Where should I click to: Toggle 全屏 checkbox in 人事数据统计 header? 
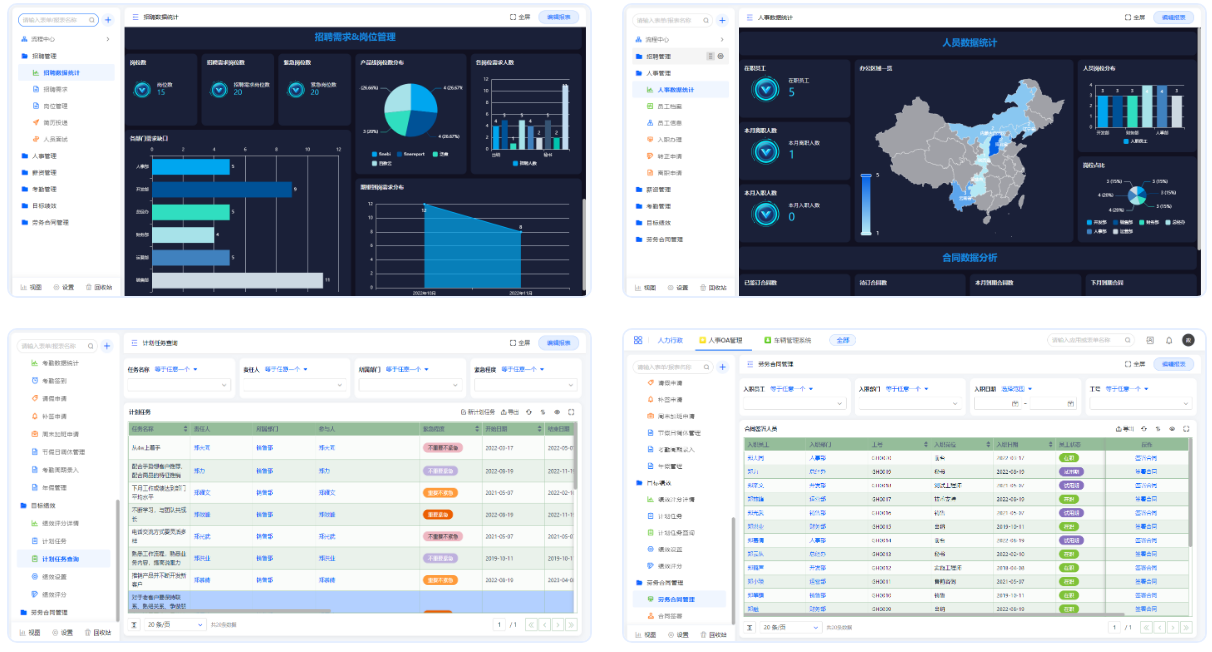[1128, 17]
